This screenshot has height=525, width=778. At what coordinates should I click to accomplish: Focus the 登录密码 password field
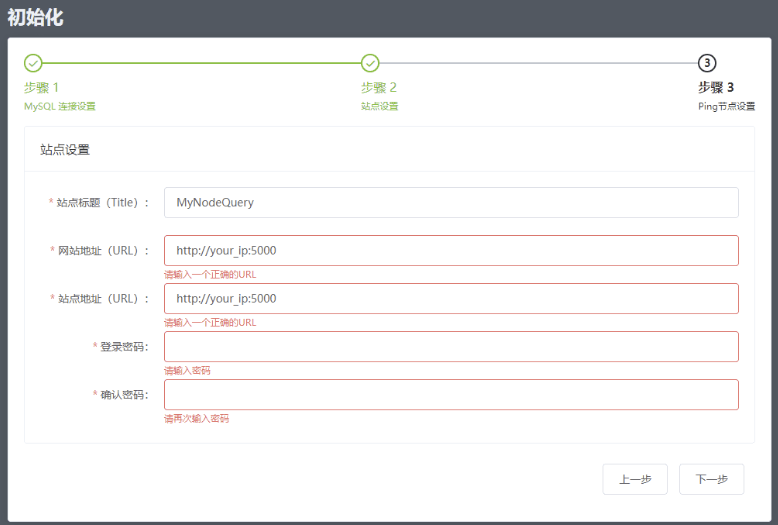(x=451, y=346)
